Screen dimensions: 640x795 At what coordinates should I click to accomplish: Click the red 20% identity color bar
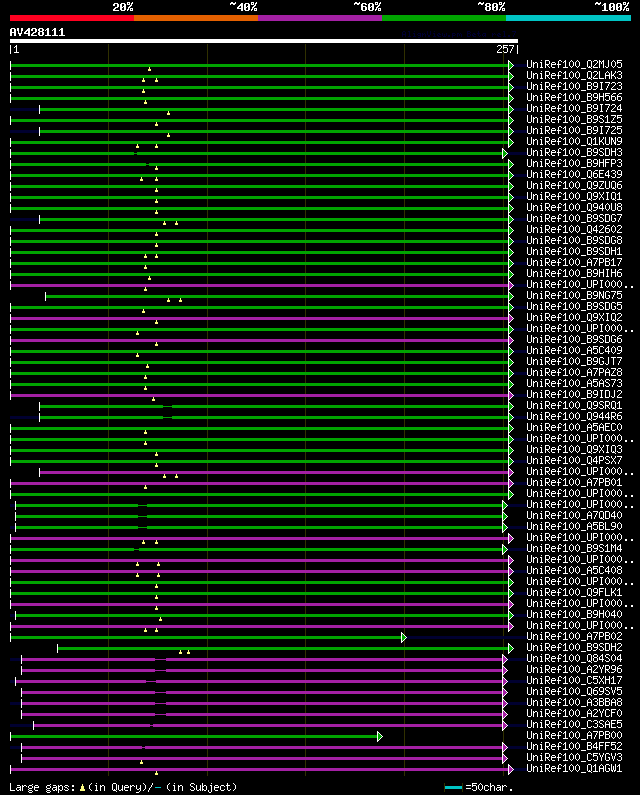click(72, 18)
